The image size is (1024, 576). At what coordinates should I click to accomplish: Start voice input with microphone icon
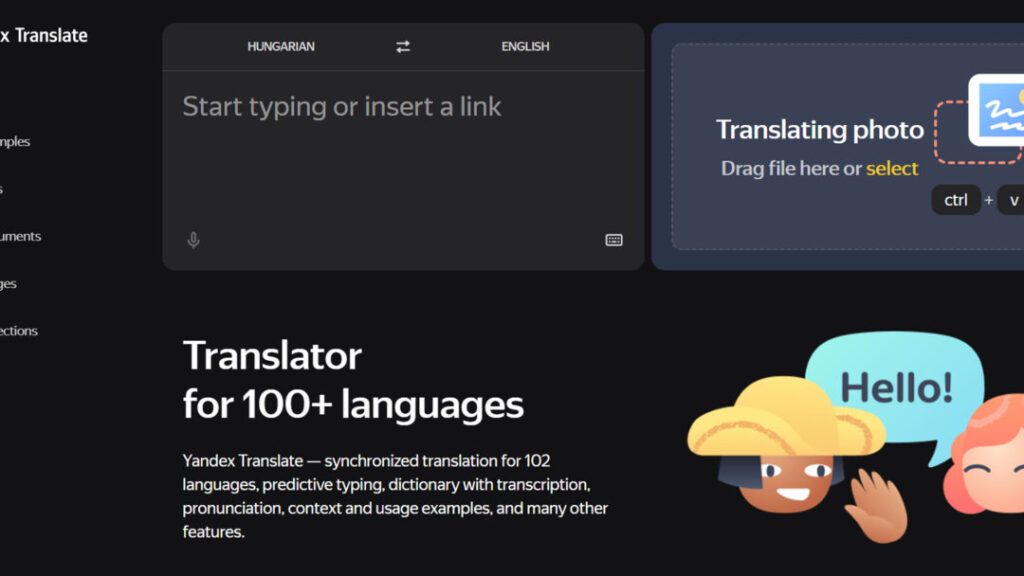click(193, 240)
